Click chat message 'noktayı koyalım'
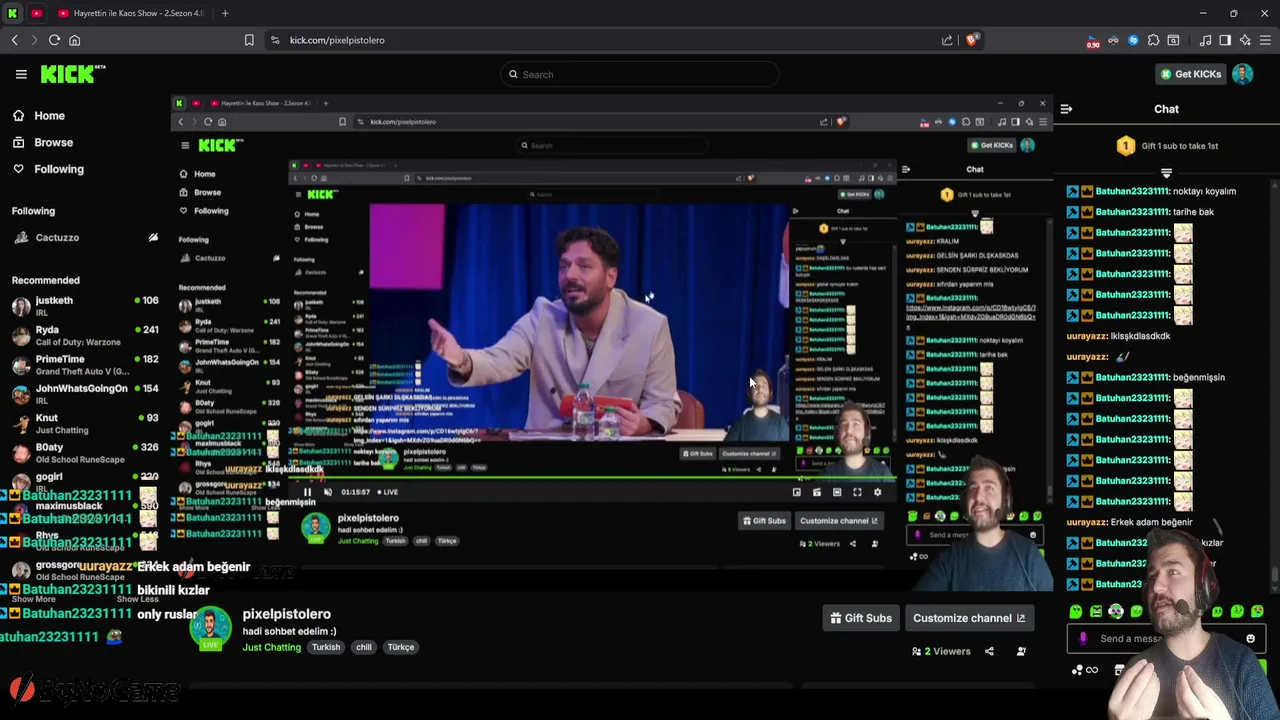This screenshot has width=1280, height=720. [1203, 191]
